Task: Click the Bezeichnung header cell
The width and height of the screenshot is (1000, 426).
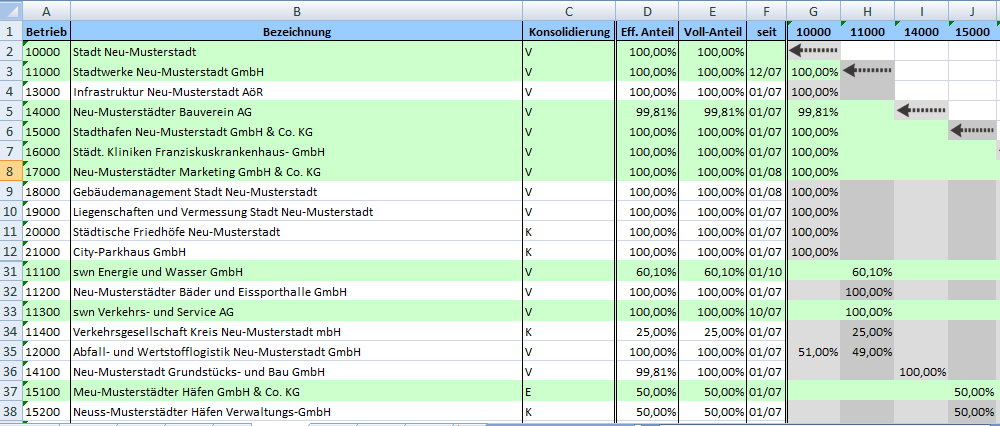Action: tap(297, 31)
